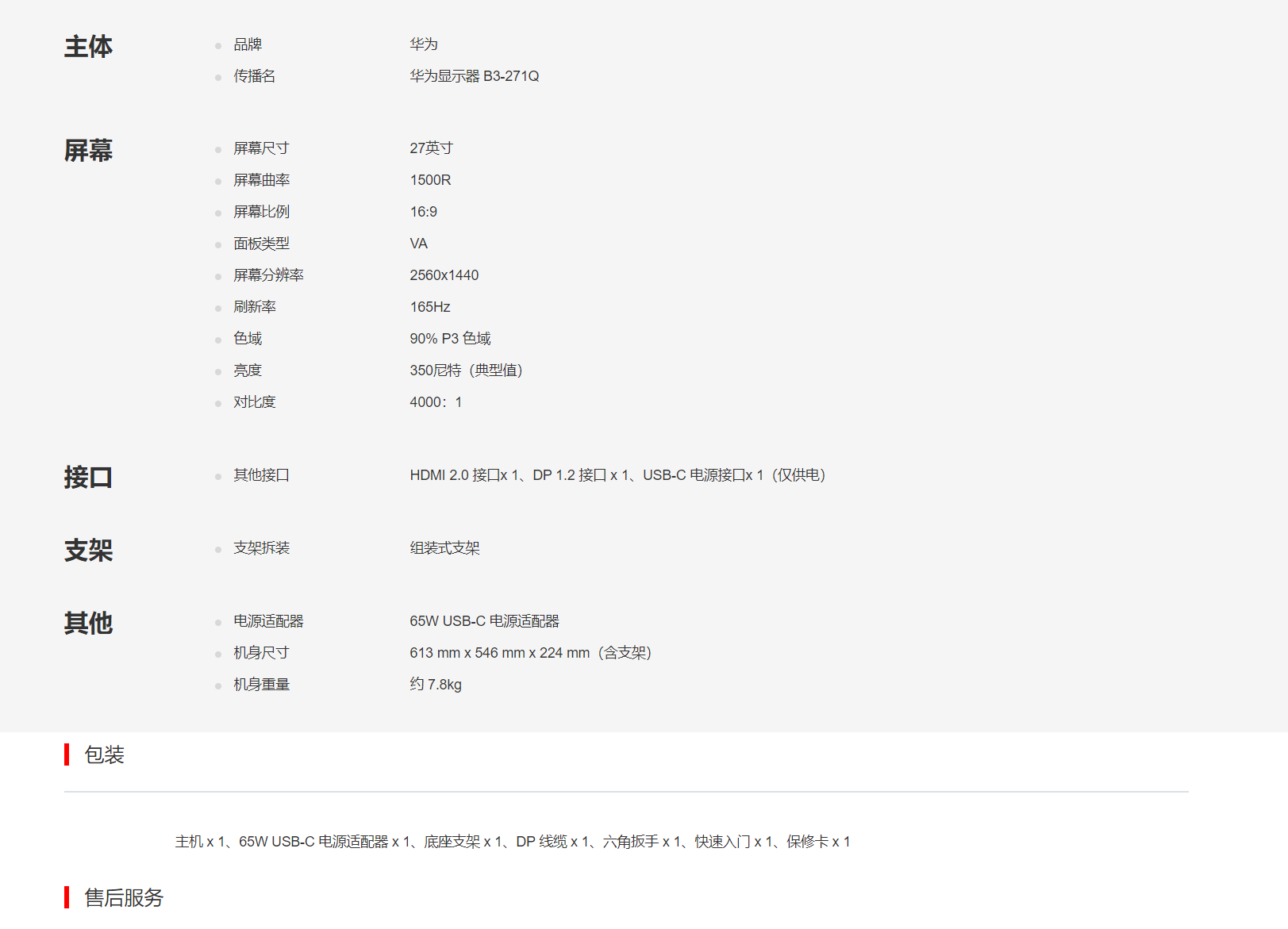Screen dimensions: 1288x929
Task: Select the value 27英寸
Action: point(431,148)
